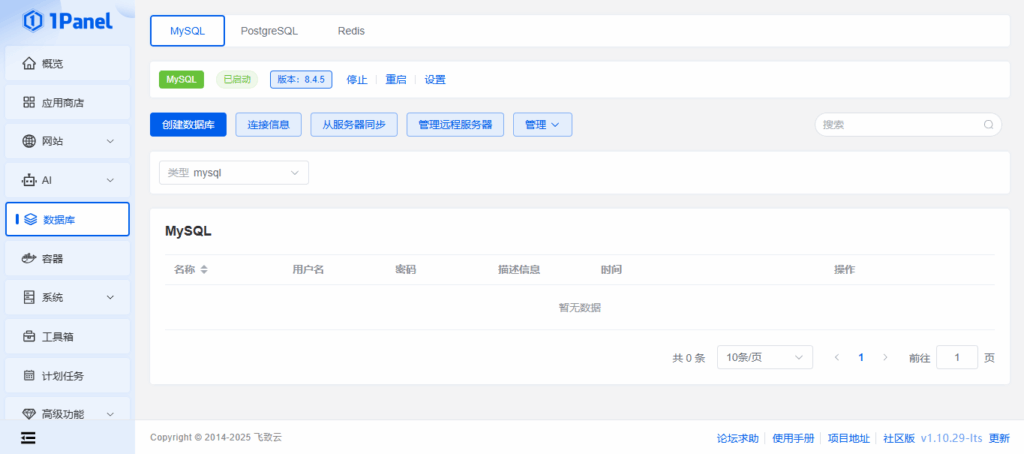Click the 搜索 search input field
This screenshot has width=1024, height=454.
pos(898,125)
